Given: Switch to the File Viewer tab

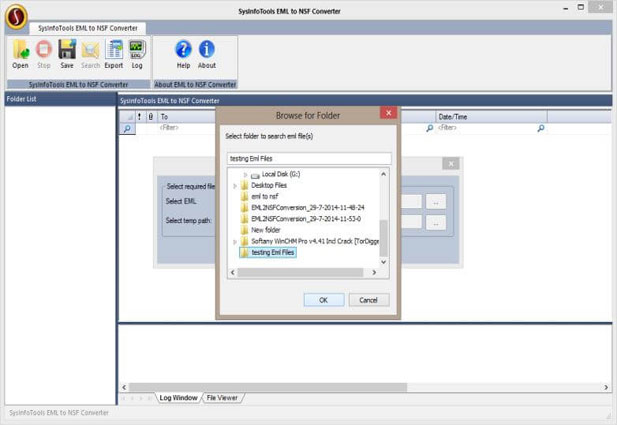Looking at the screenshot, I should click(x=222, y=398).
